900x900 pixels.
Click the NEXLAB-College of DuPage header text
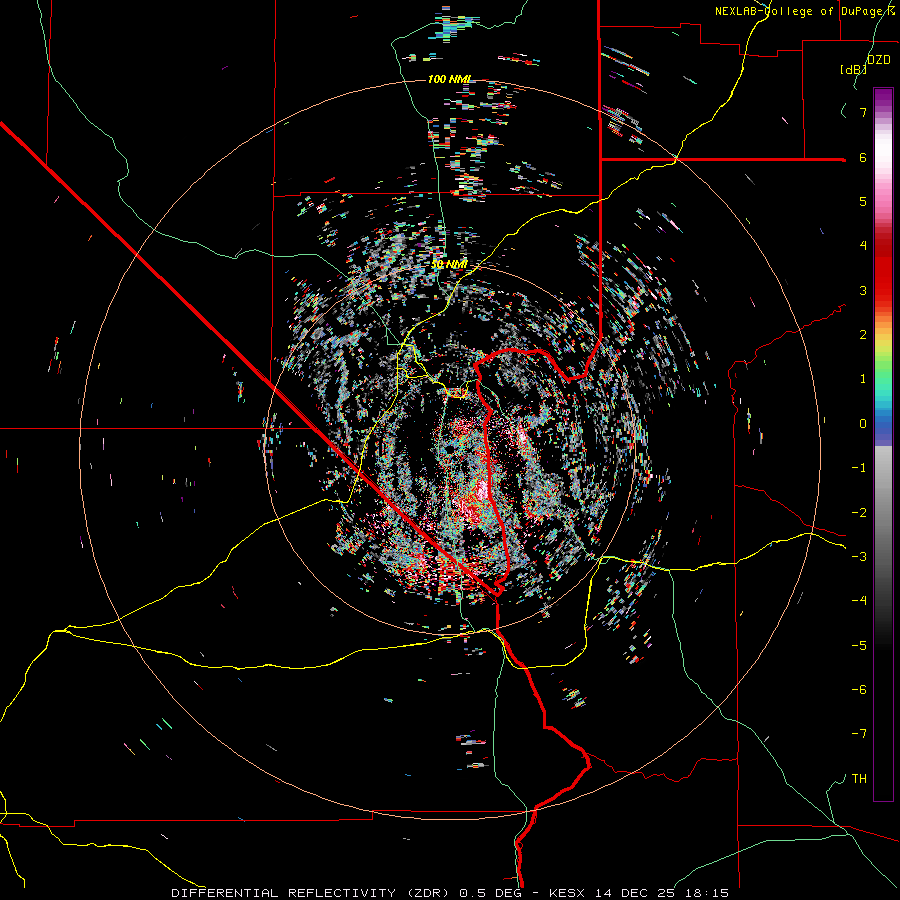coord(798,11)
